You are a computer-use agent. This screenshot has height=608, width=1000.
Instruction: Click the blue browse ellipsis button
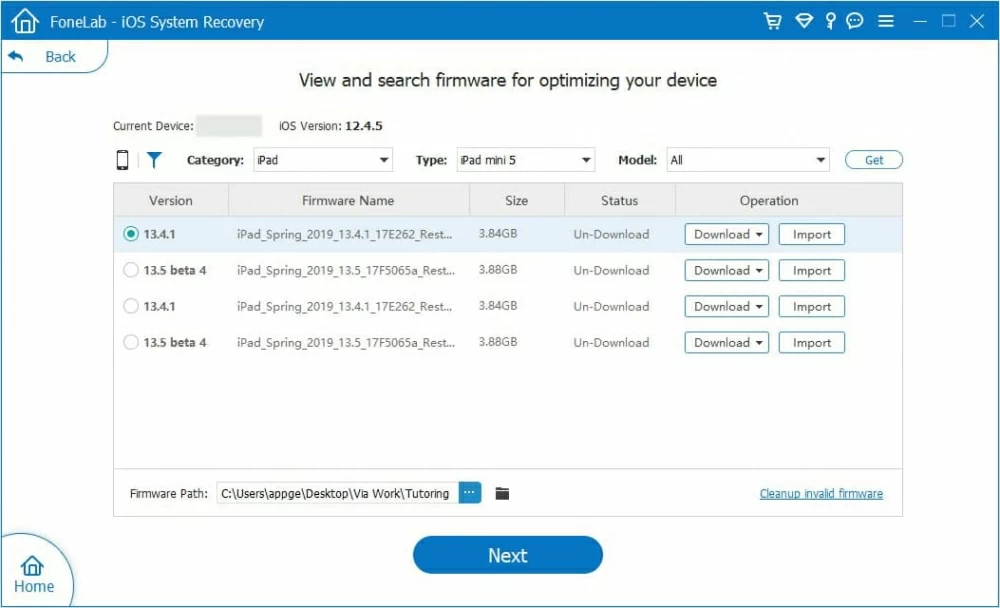tap(470, 493)
